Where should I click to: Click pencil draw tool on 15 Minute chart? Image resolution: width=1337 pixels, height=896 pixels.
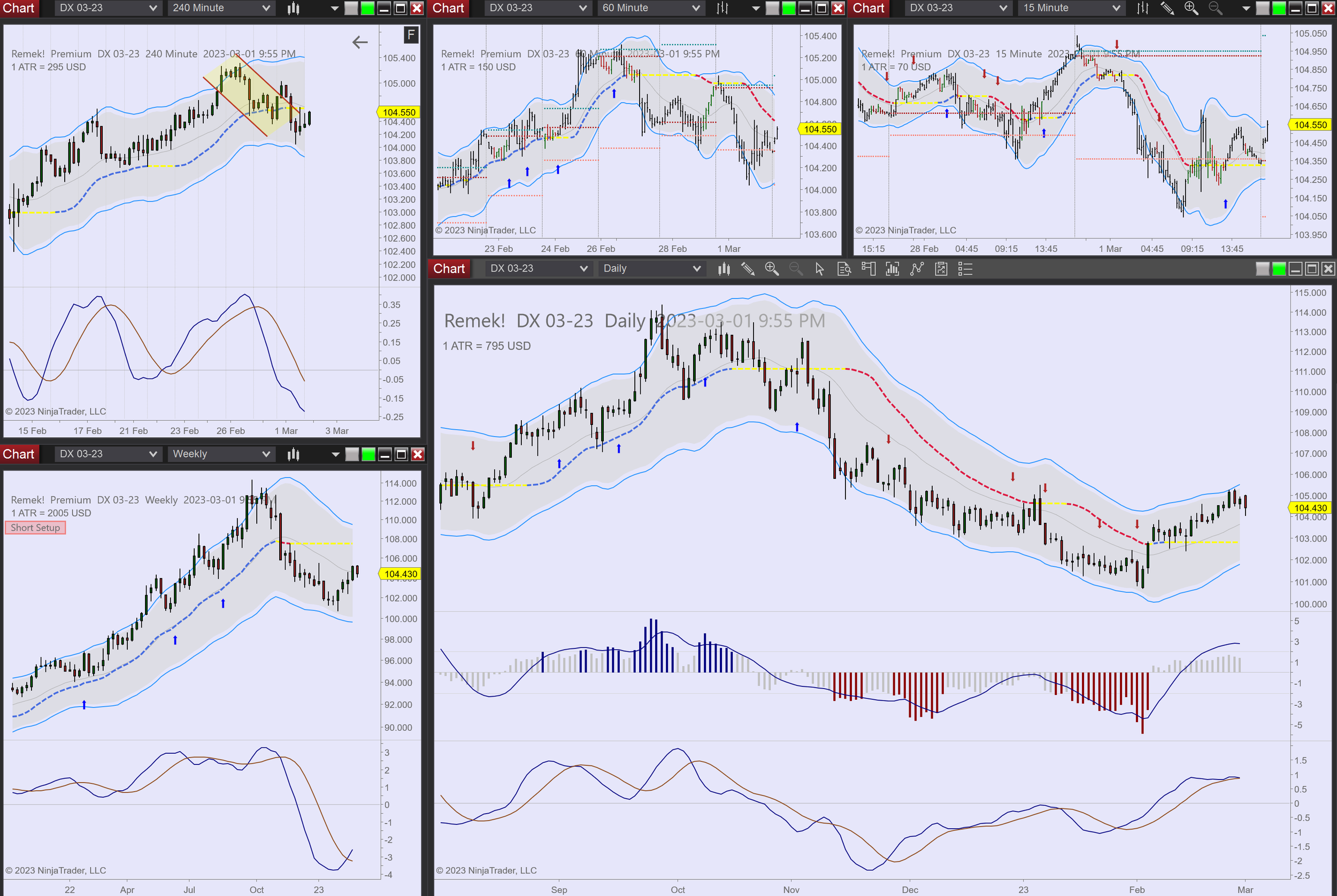click(x=1166, y=8)
